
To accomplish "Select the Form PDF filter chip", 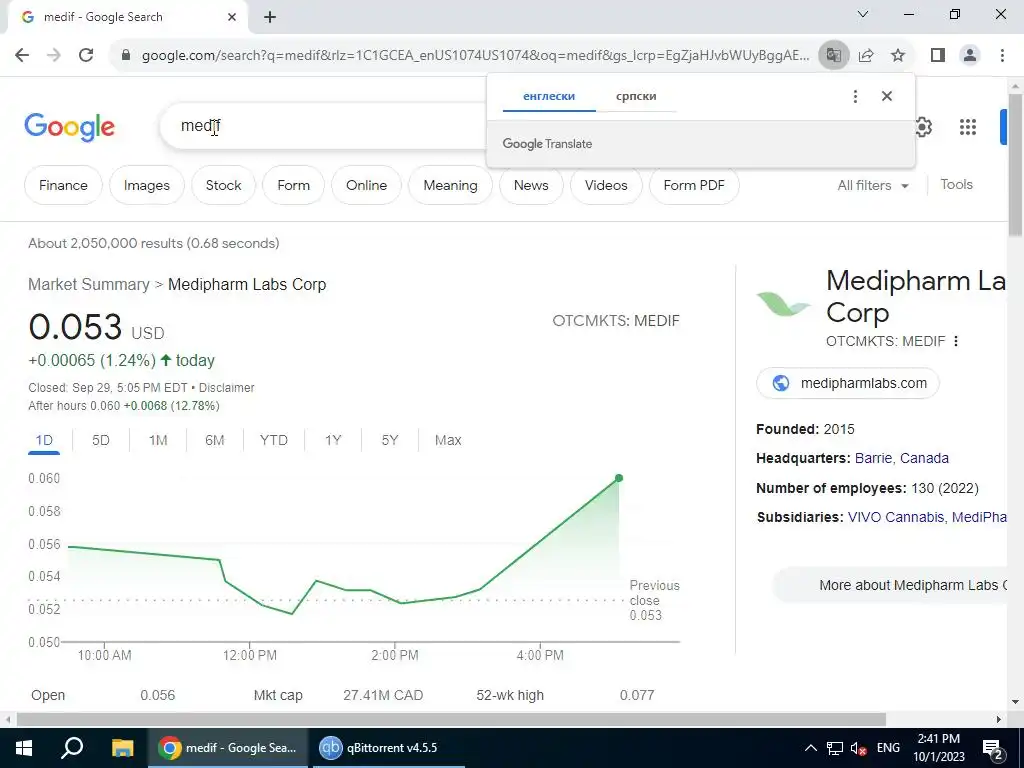I will 694,185.
